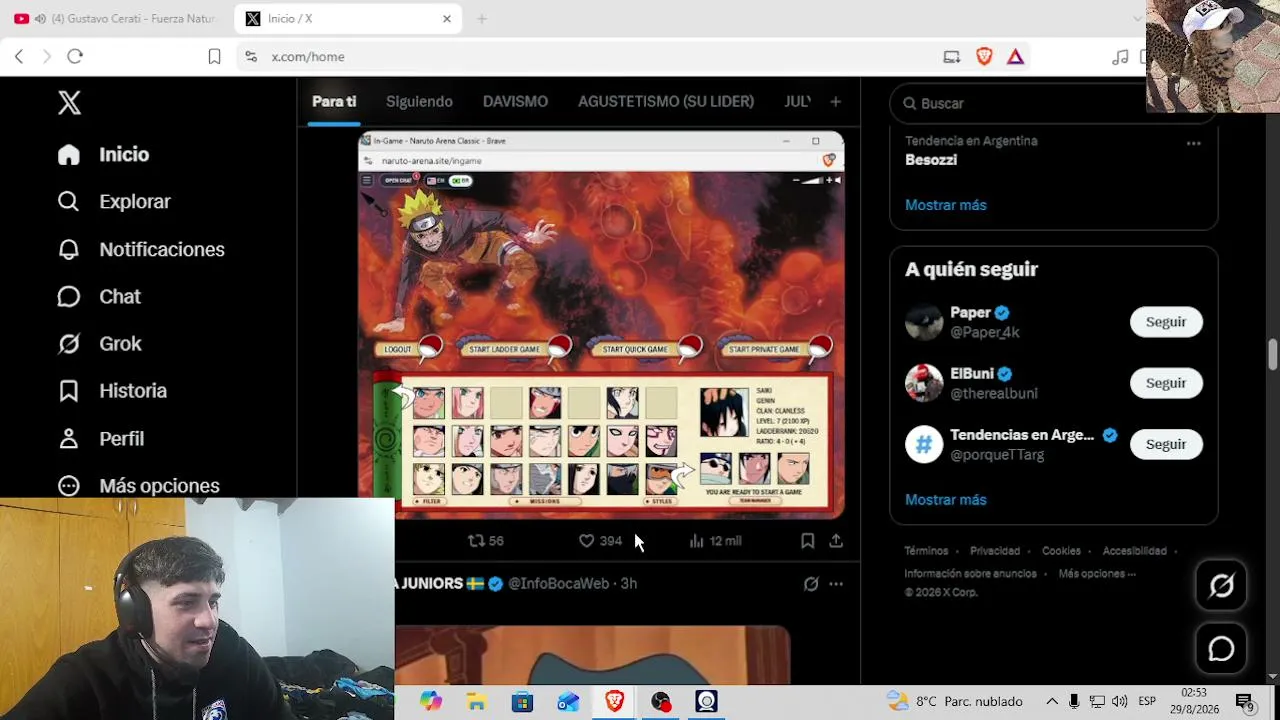This screenshot has width=1280, height=720.
Task: View analytics showing 12 mil views
Action: [x=715, y=540]
